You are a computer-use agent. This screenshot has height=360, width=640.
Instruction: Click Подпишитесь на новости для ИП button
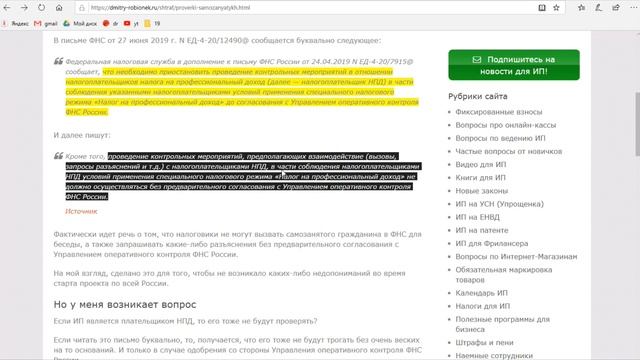coord(514,65)
